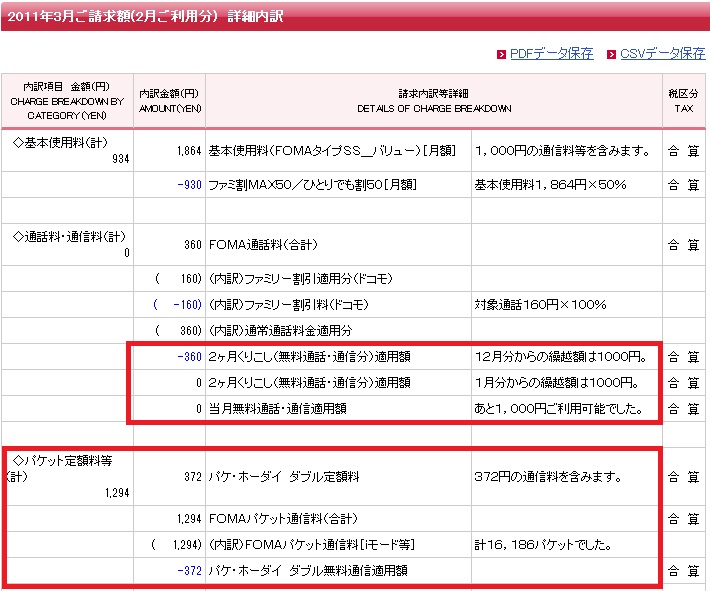Screen dimensions: 710x591
Task: Open the PDFデータ保存 link
Action: [551, 54]
